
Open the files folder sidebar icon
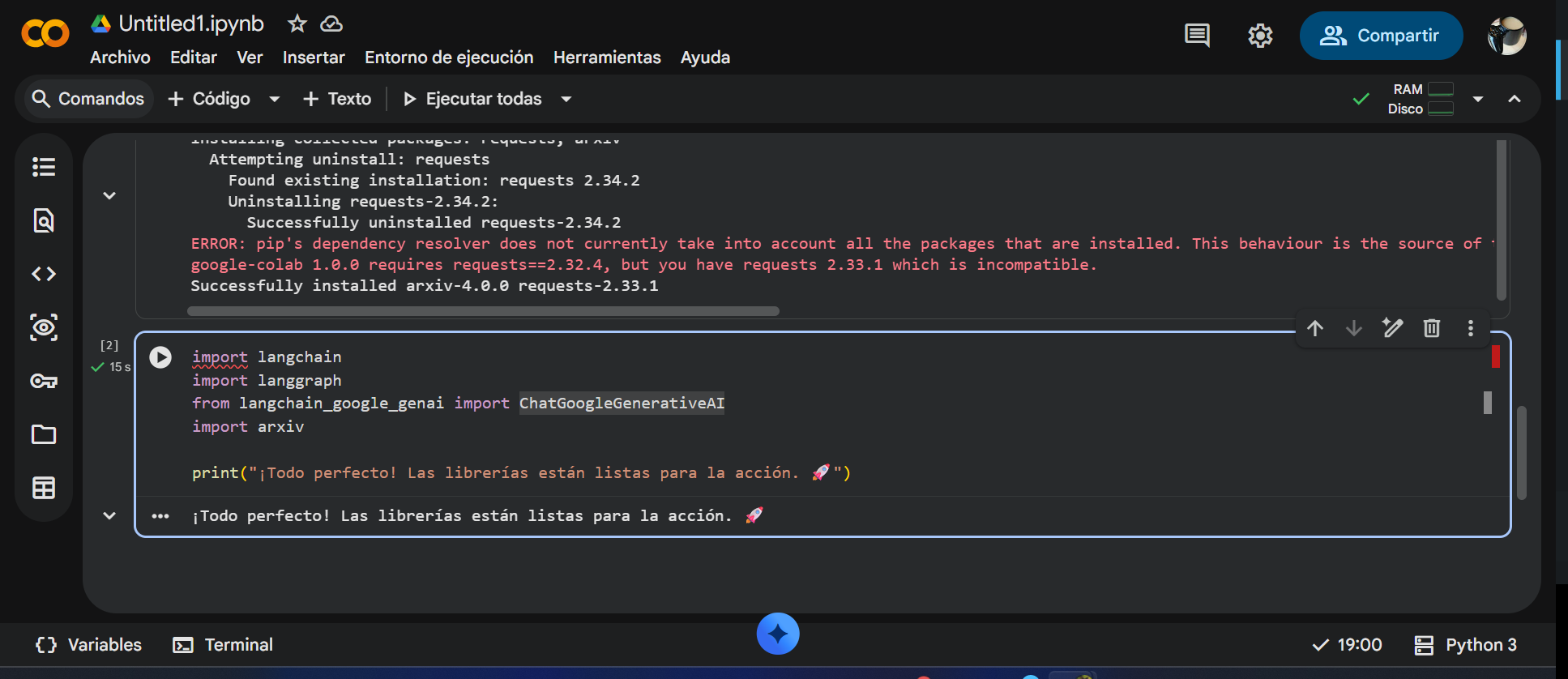[44, 434]
